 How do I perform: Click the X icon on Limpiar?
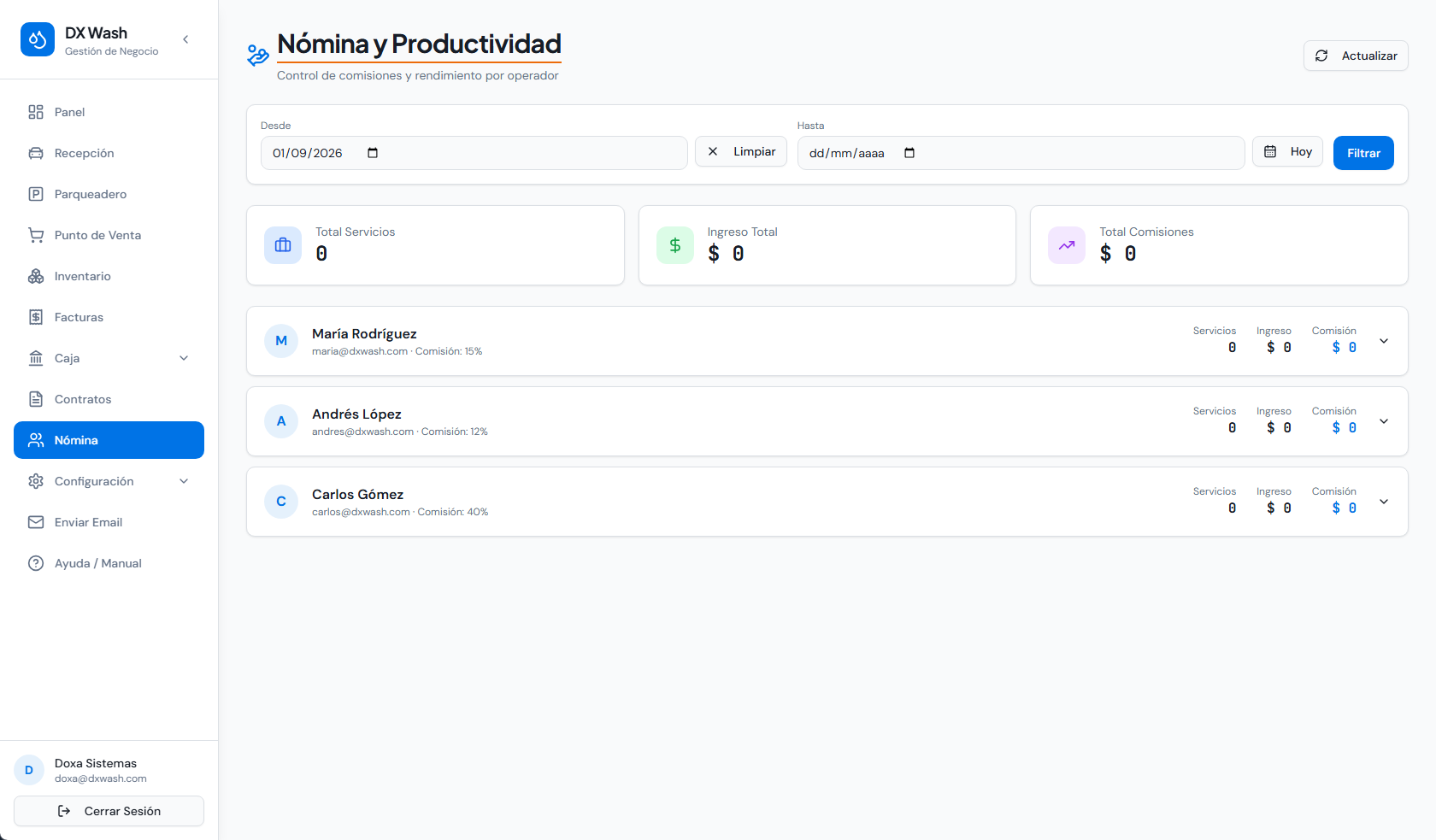click(713, 151)
